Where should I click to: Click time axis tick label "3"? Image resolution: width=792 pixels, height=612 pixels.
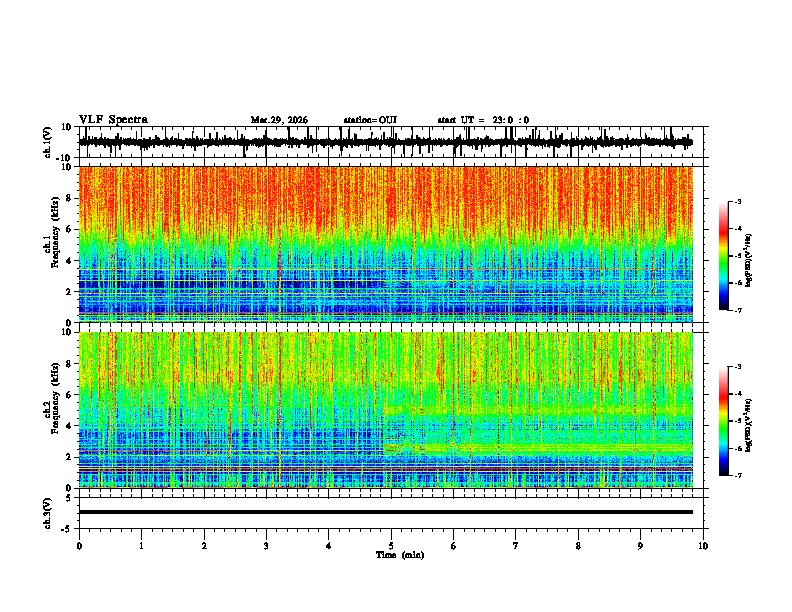click(x=266, y=546)
